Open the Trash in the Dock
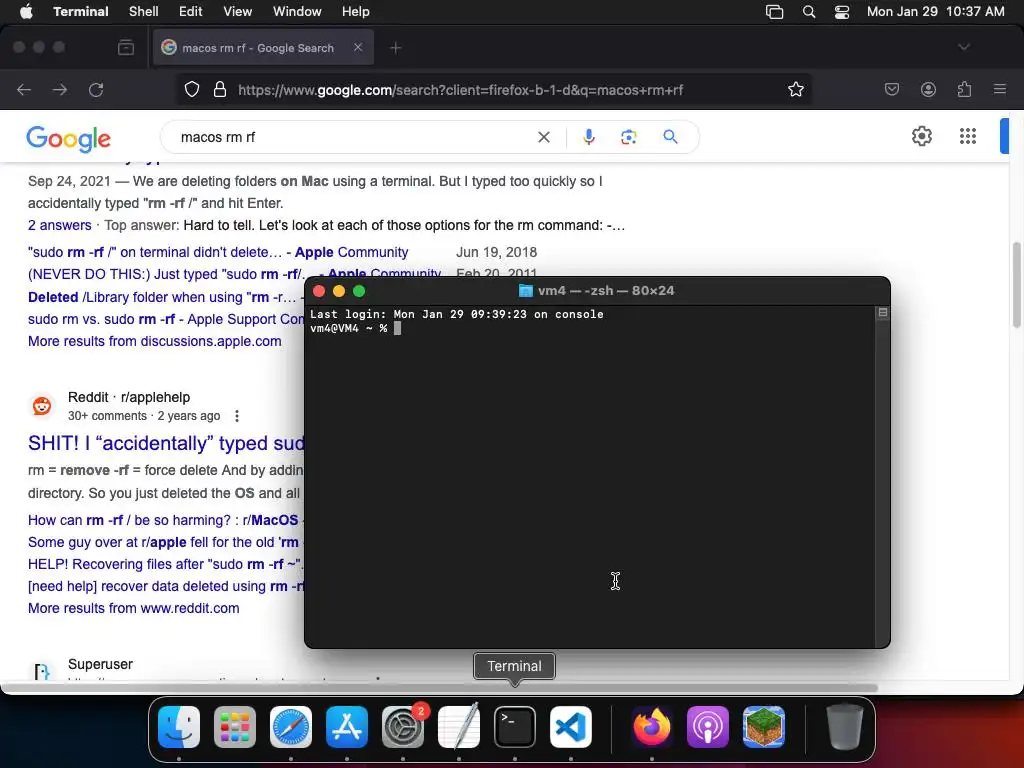This screenshot has width=1024, height=768. coord(845,727)
